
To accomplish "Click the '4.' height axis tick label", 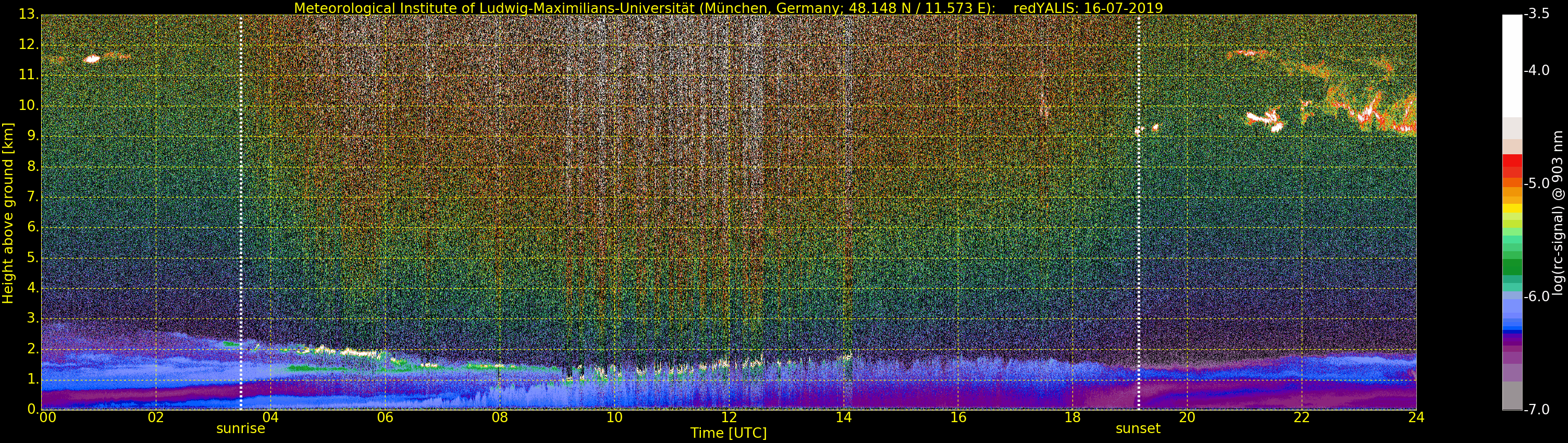I will click(32, 288).
